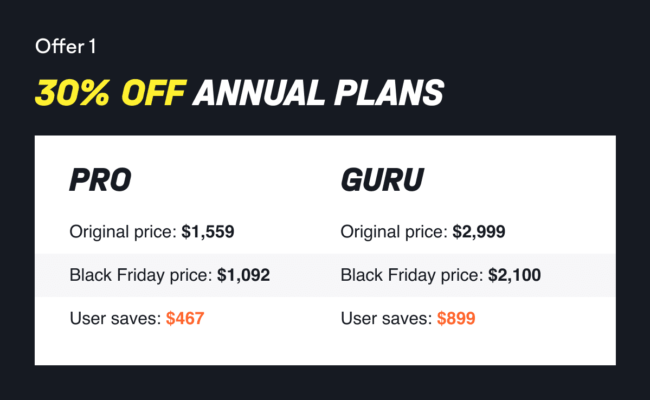Click the yellow 30% OFF text
650x400 pixels.
coord(110,91)
